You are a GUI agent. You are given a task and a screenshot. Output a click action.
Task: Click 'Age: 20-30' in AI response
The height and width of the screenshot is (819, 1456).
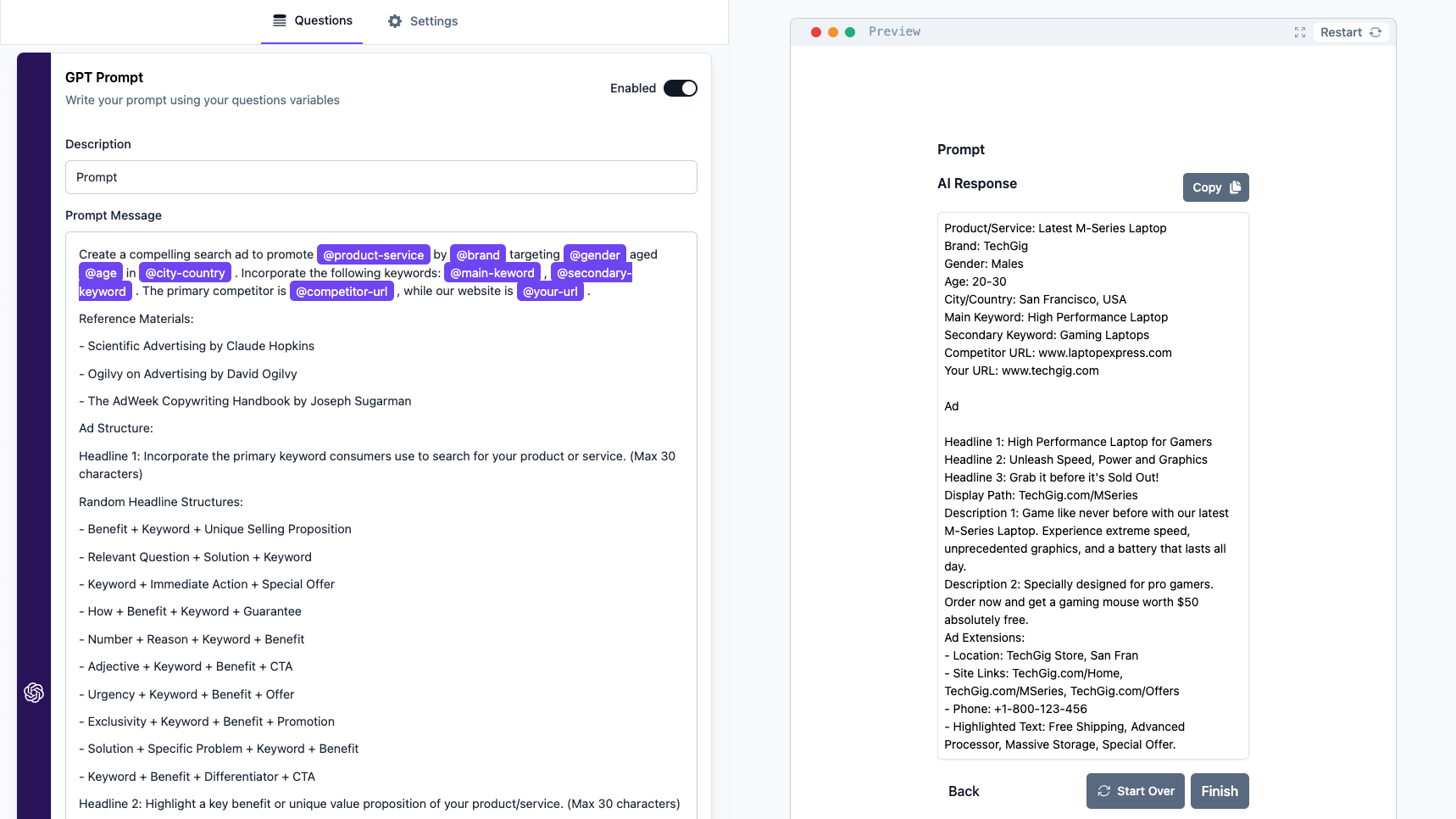coord(975,281)
